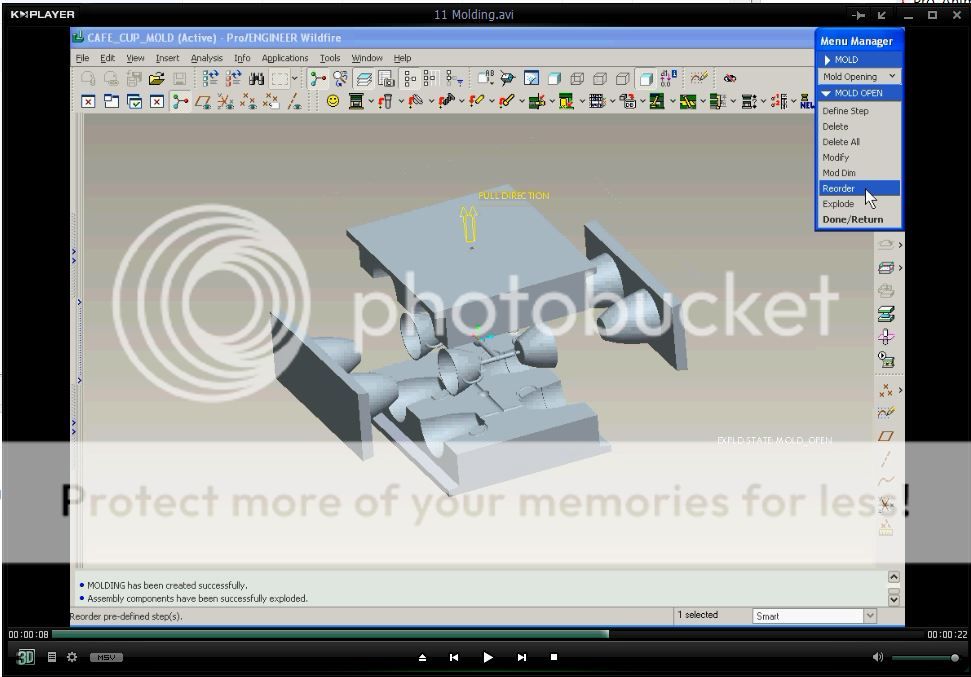
Task: Toggle the highlighted tree icon in second toolbar
Action: (x=180, y=101)
